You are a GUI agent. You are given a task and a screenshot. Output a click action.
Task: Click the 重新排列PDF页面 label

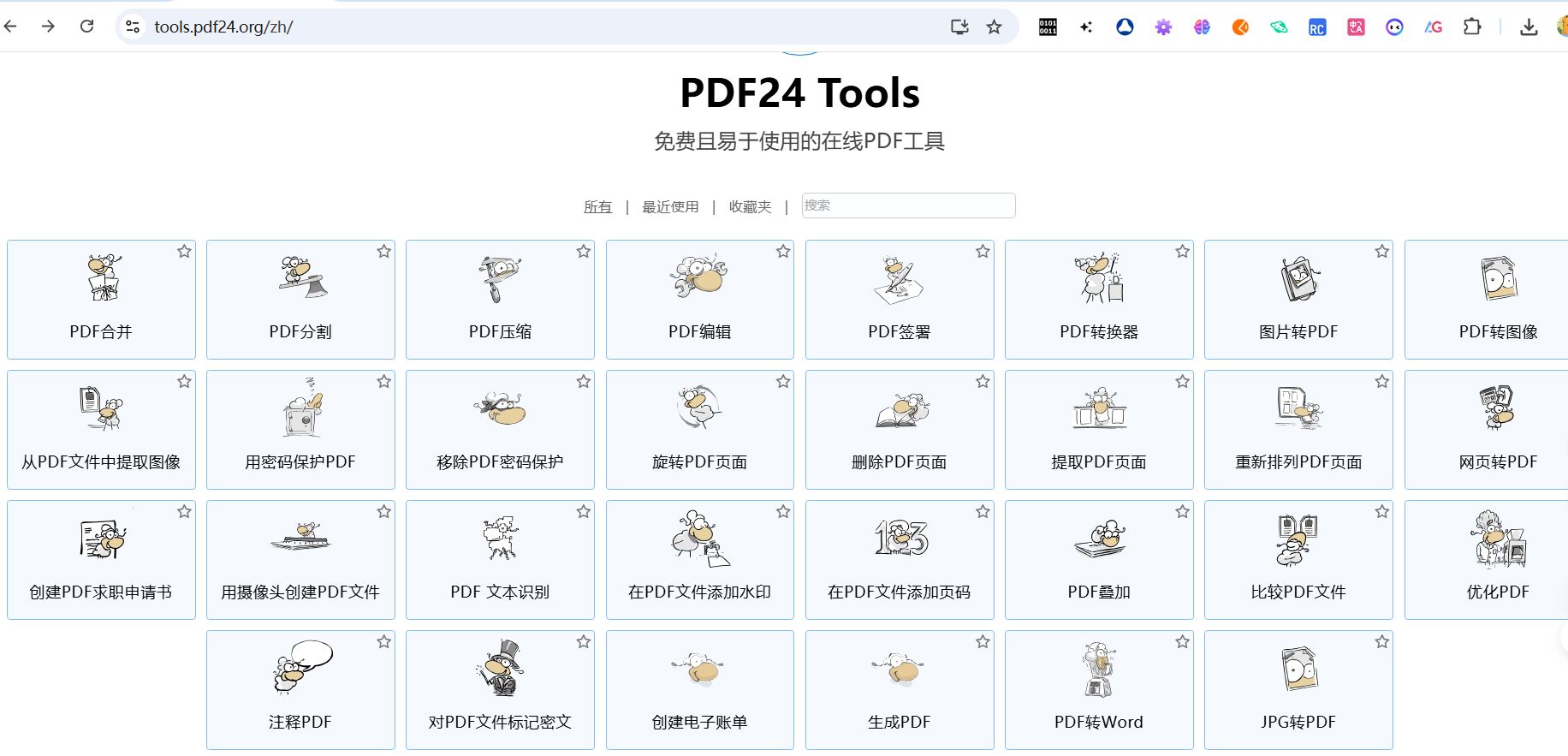[1298, 462]
